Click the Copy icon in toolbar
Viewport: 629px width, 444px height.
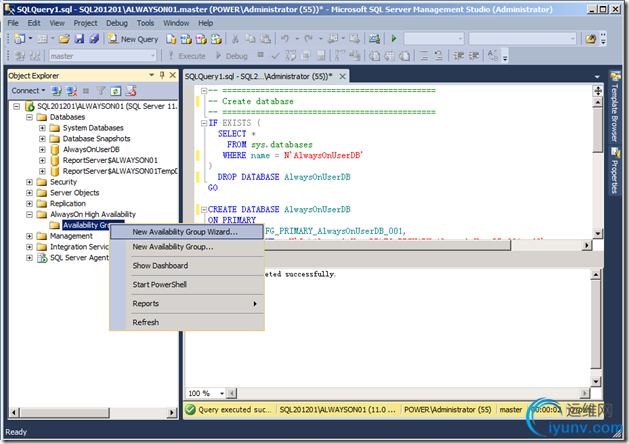pos(250,39)
